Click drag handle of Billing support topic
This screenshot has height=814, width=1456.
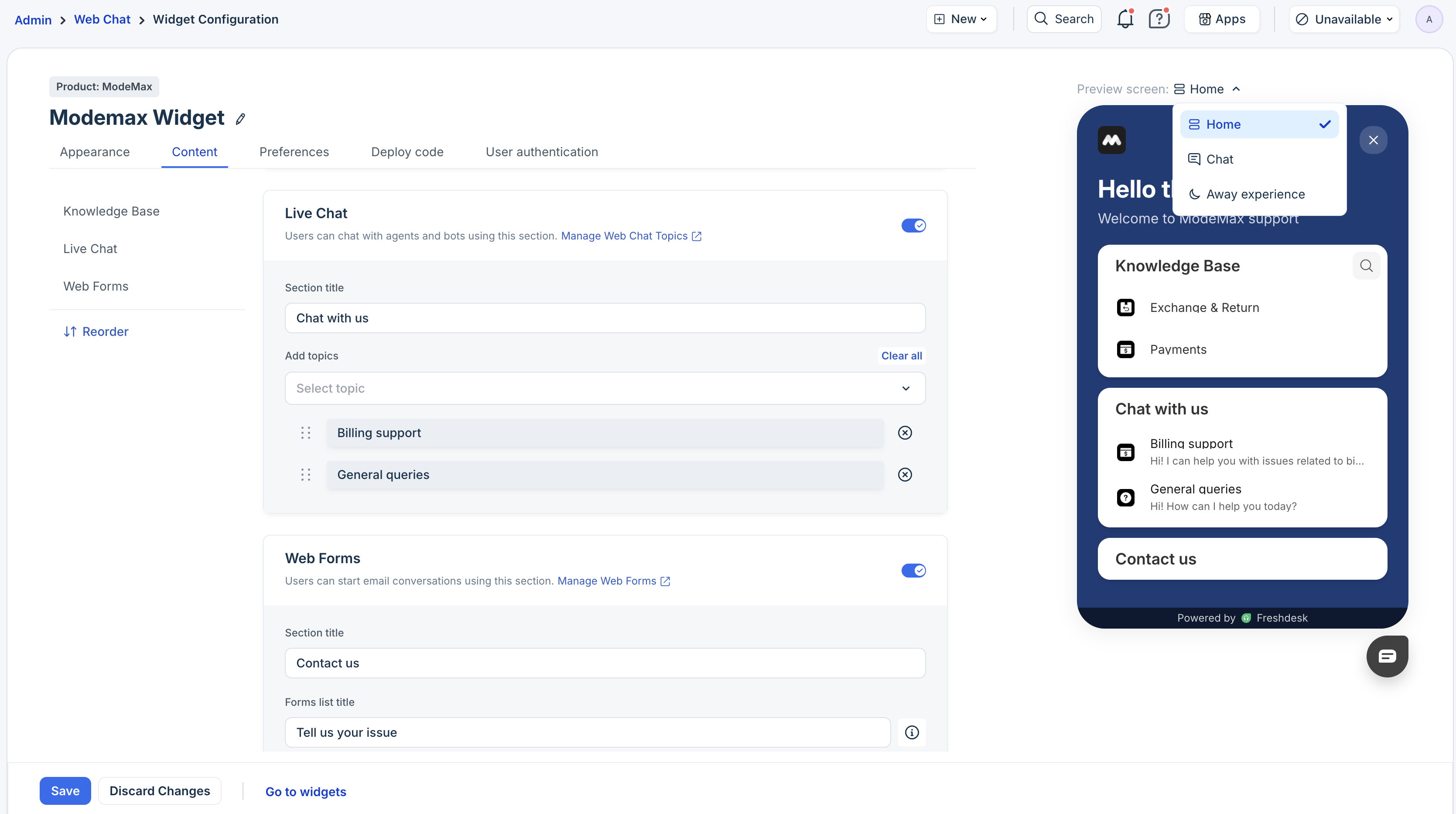306,433
